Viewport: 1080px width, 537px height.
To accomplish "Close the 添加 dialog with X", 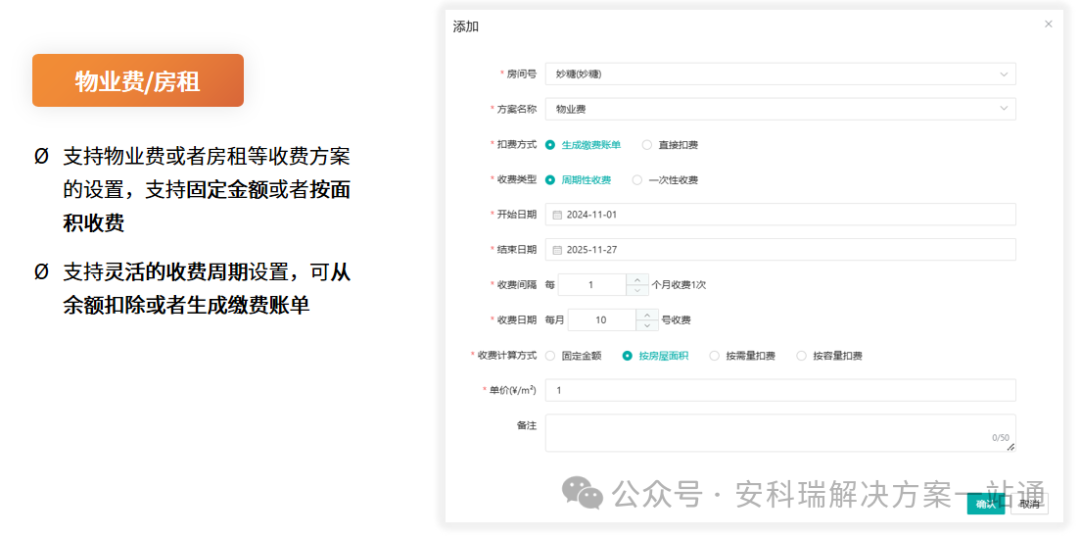I will [x=1048, y=24].
